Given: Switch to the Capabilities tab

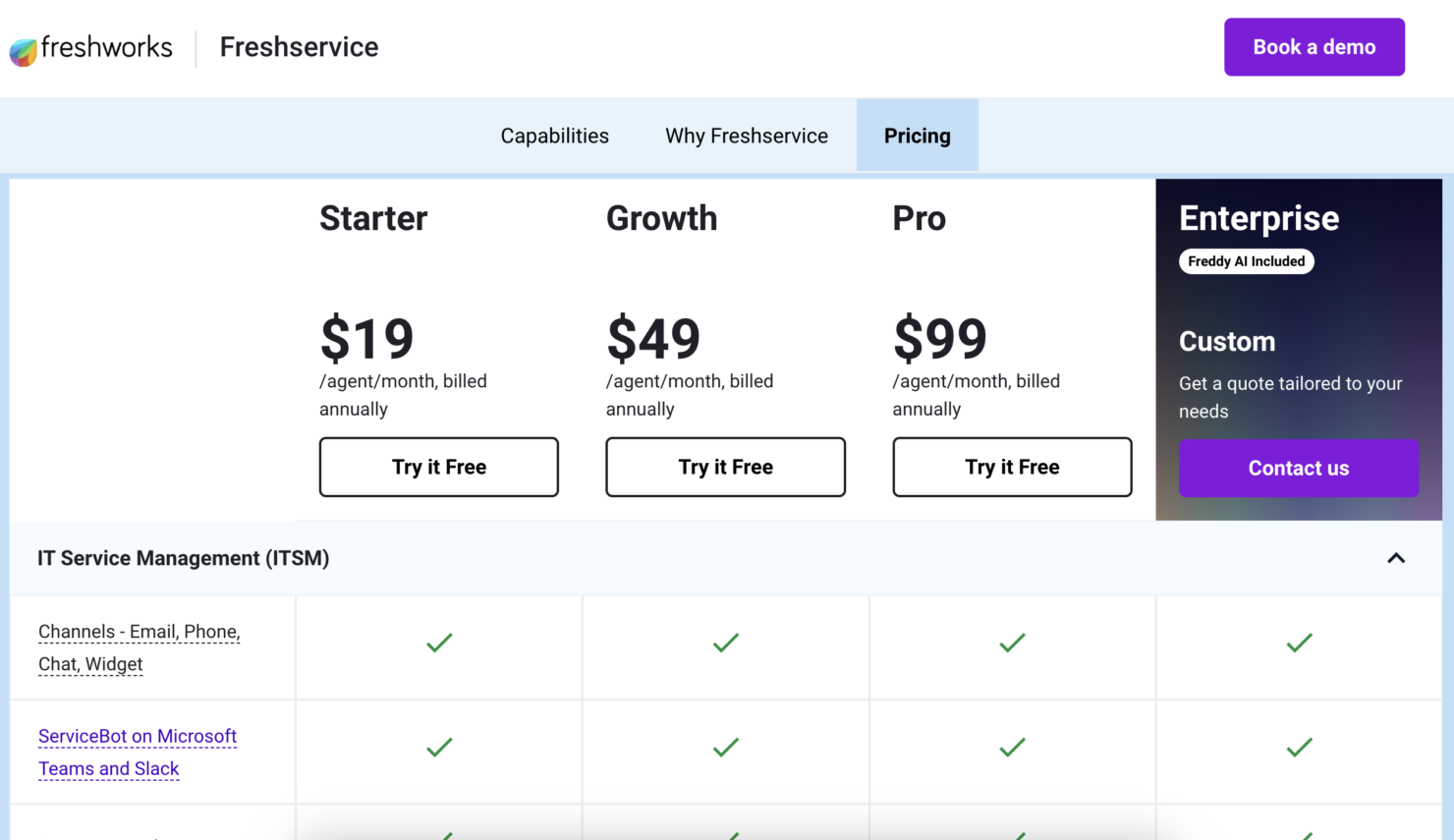Looking at the screenshot, I should pyautogui.click(x=554, y=136).
